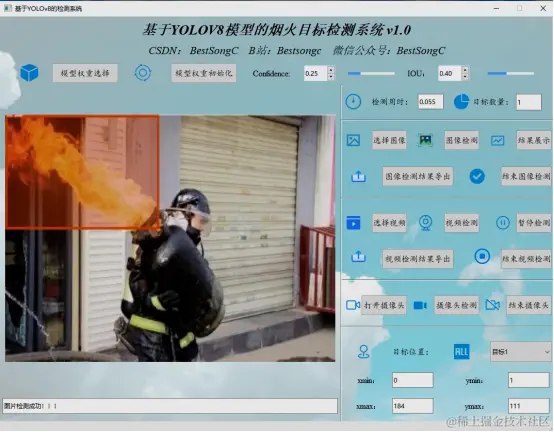Click the picture icon beside 选择图像
The width and height of the screenshot is (554, 432).
click(353, 140)
